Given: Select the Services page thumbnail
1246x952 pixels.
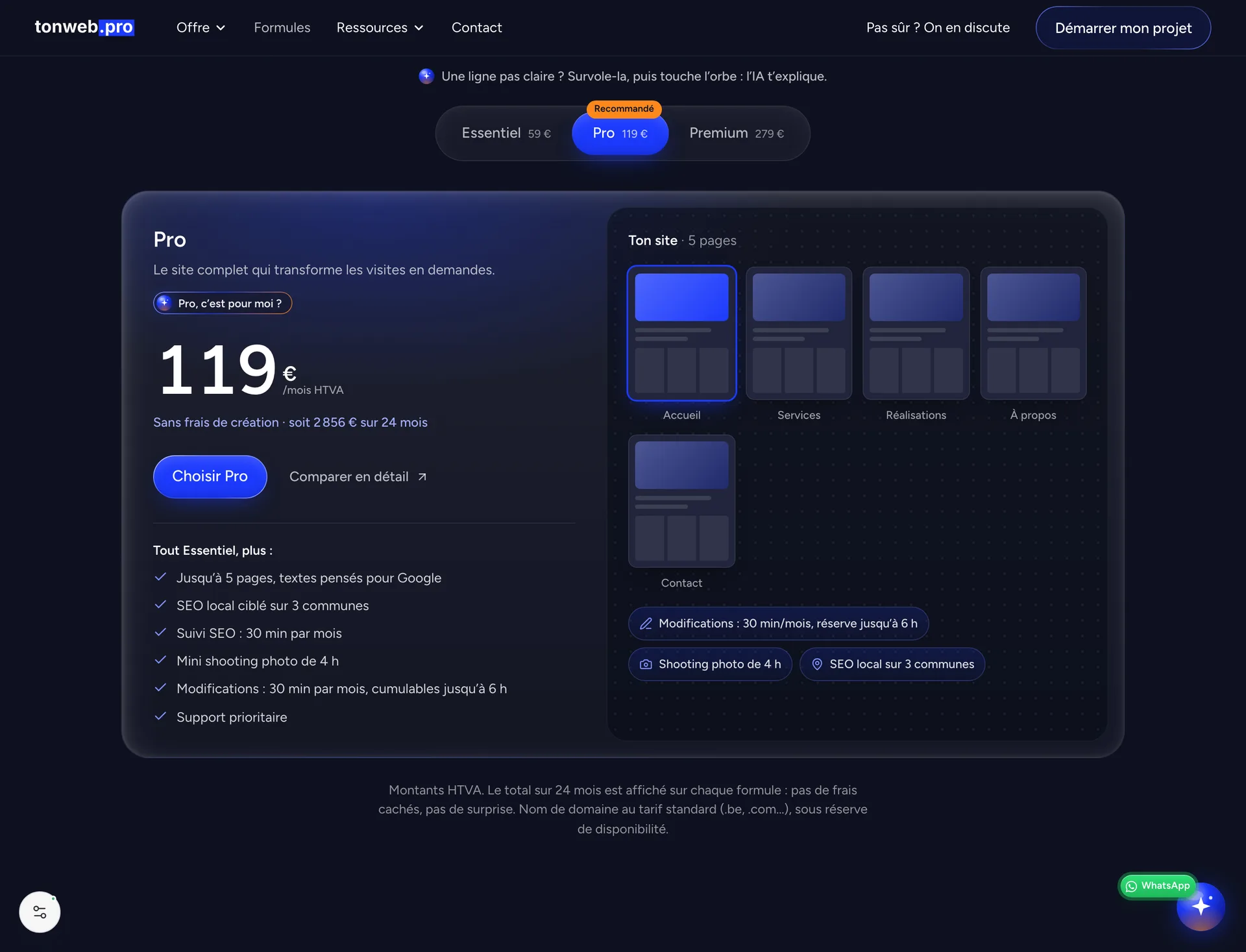Looking at the screenshot, I should point(799,333).
